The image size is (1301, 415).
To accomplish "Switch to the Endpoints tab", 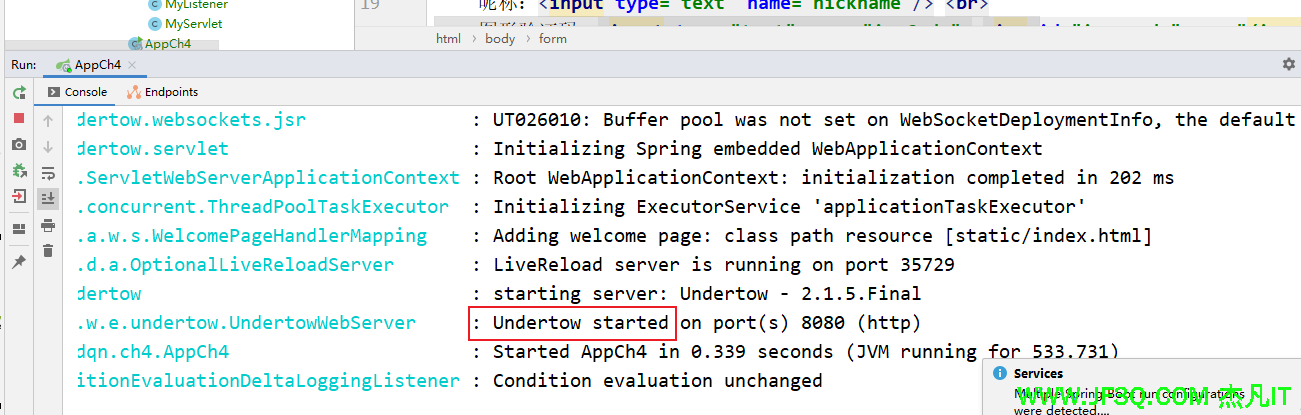I will (163, 92).
